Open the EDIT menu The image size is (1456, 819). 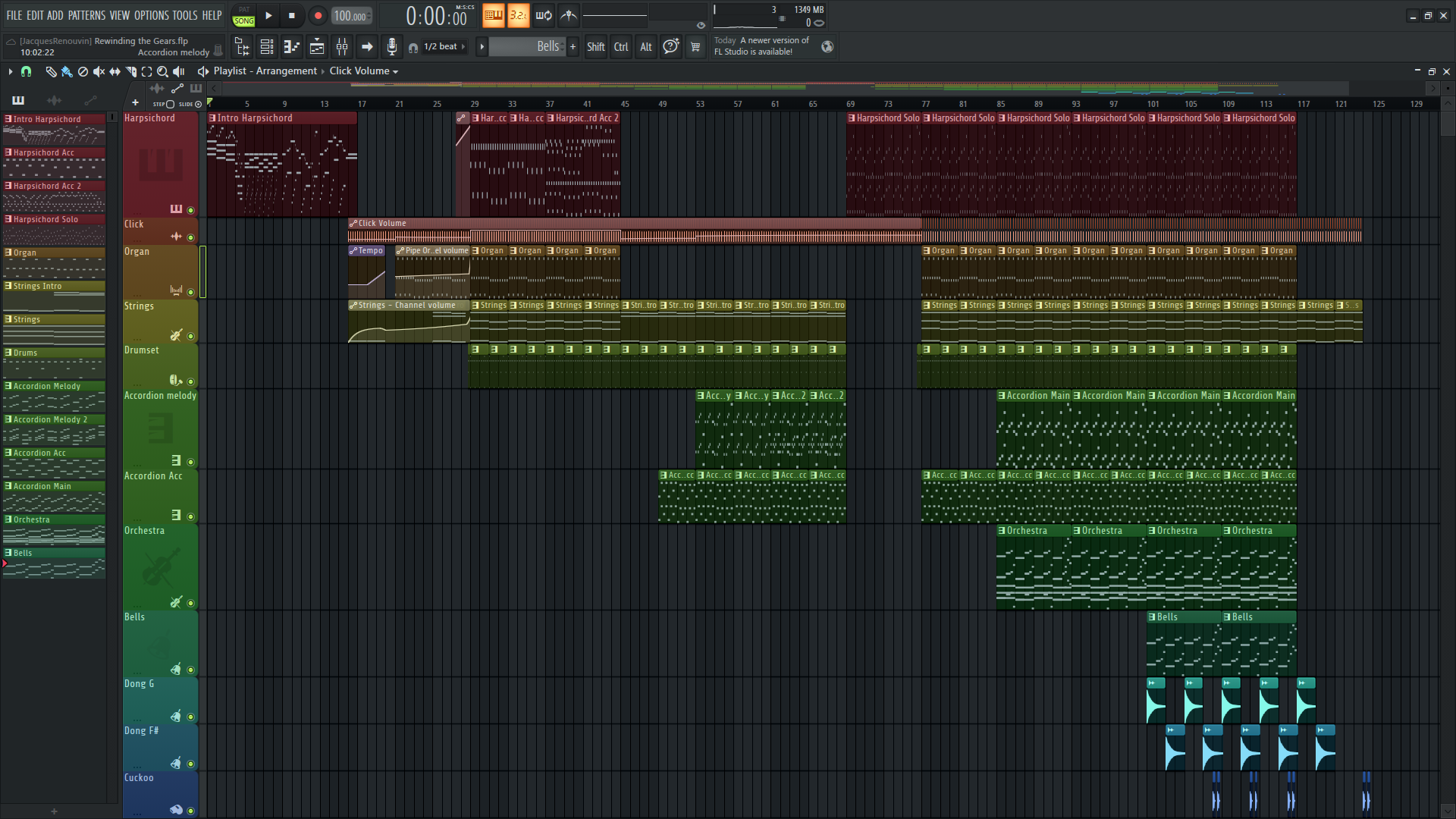pyautogui.click(x=35, y=15)
